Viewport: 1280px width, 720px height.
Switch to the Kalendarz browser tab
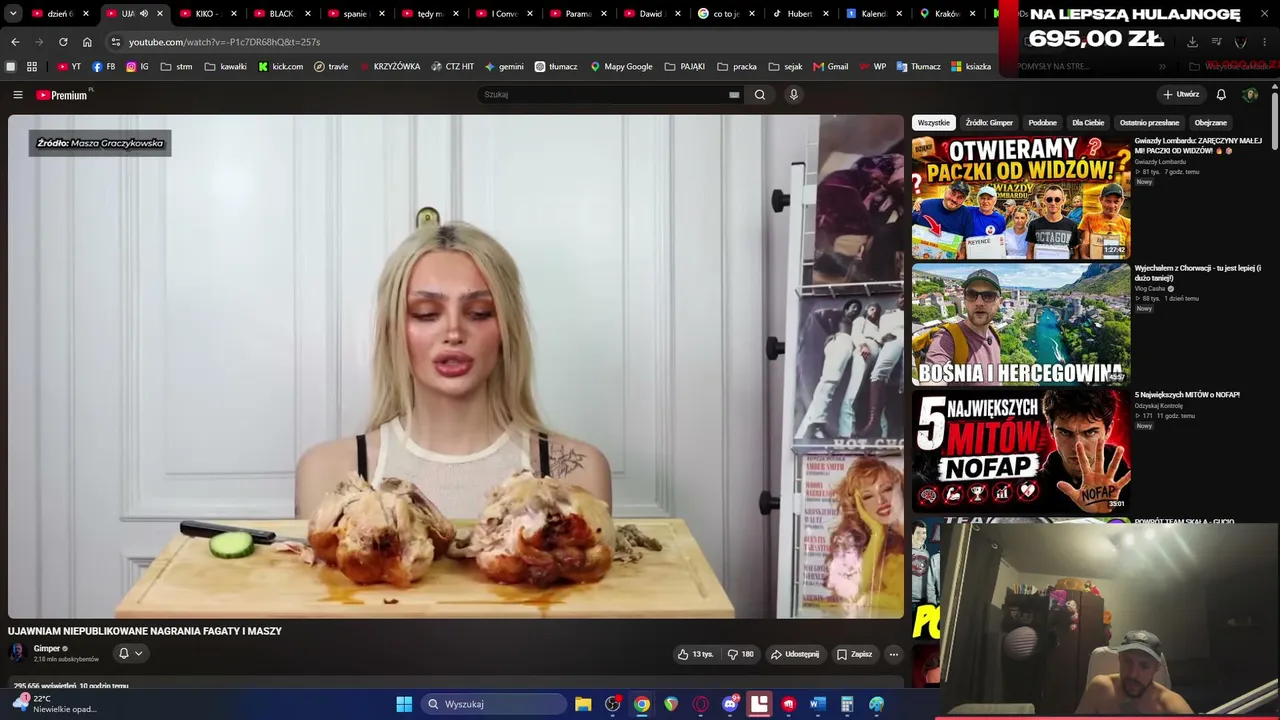874,14
